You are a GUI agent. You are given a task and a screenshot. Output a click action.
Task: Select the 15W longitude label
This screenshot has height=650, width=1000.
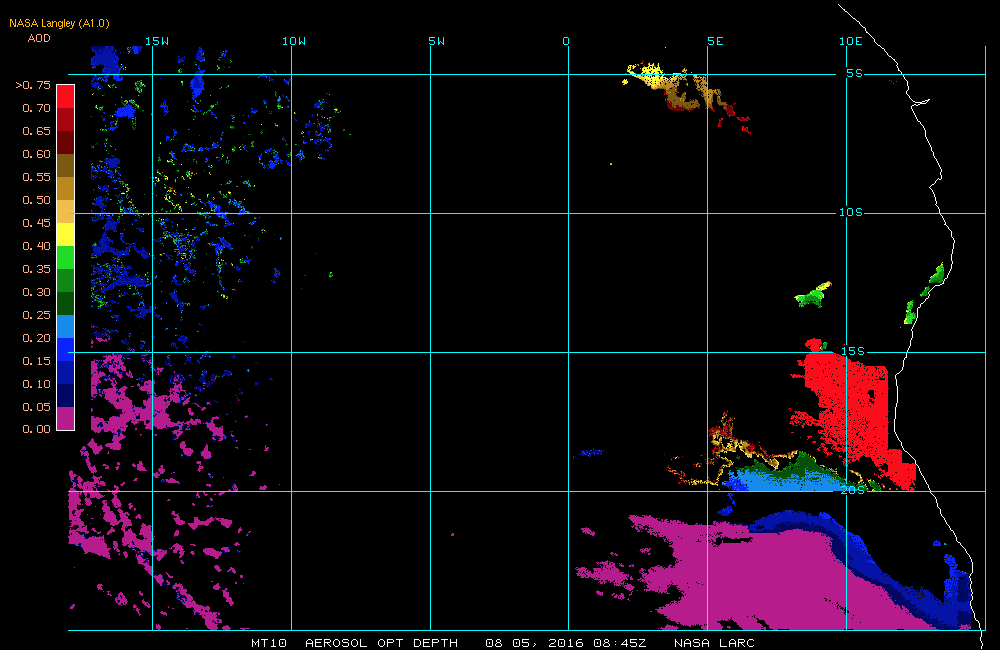156,41
